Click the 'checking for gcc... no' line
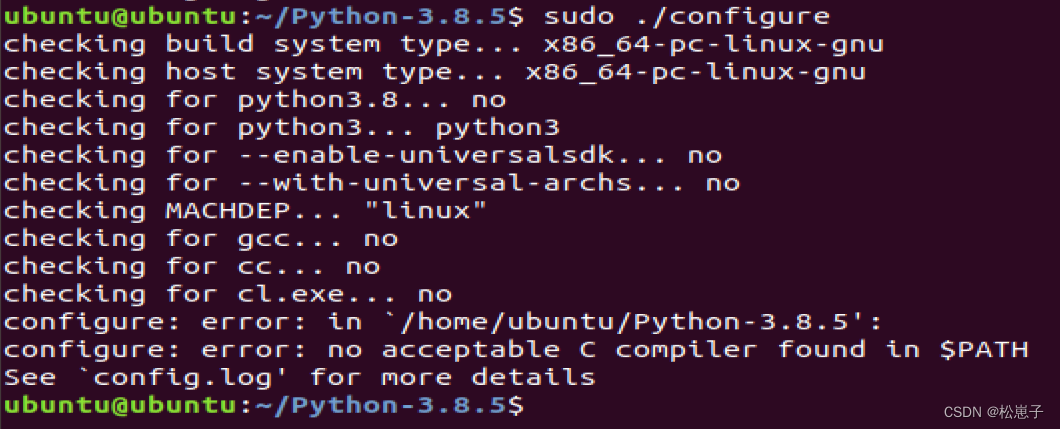 [201, 238]
